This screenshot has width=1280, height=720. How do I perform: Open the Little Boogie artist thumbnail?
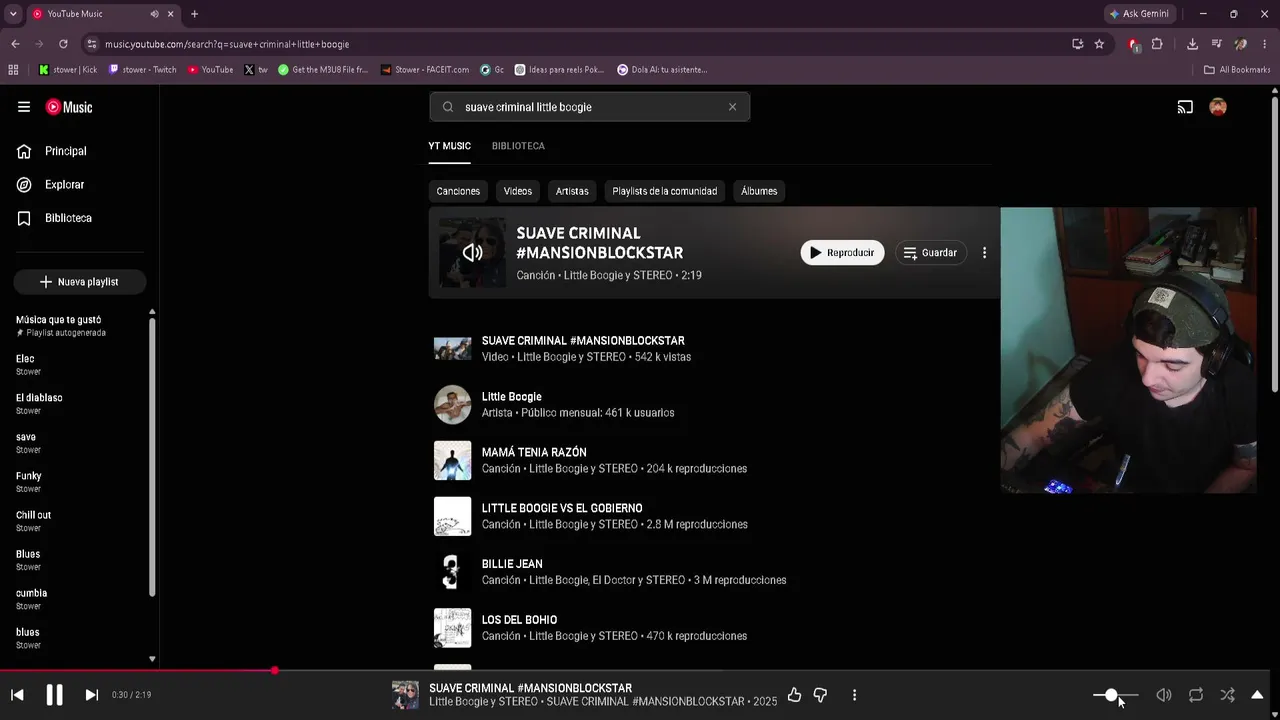(452, 405)
